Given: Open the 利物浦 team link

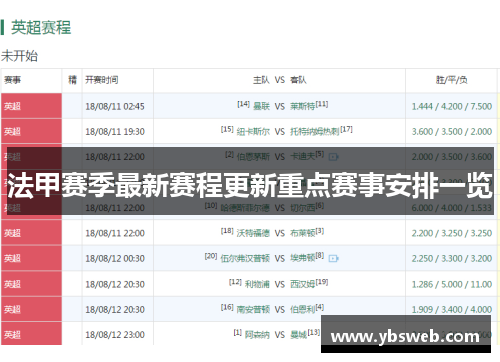Looking at the screenshot, I should pyautogui.click(x=257, y=284).
